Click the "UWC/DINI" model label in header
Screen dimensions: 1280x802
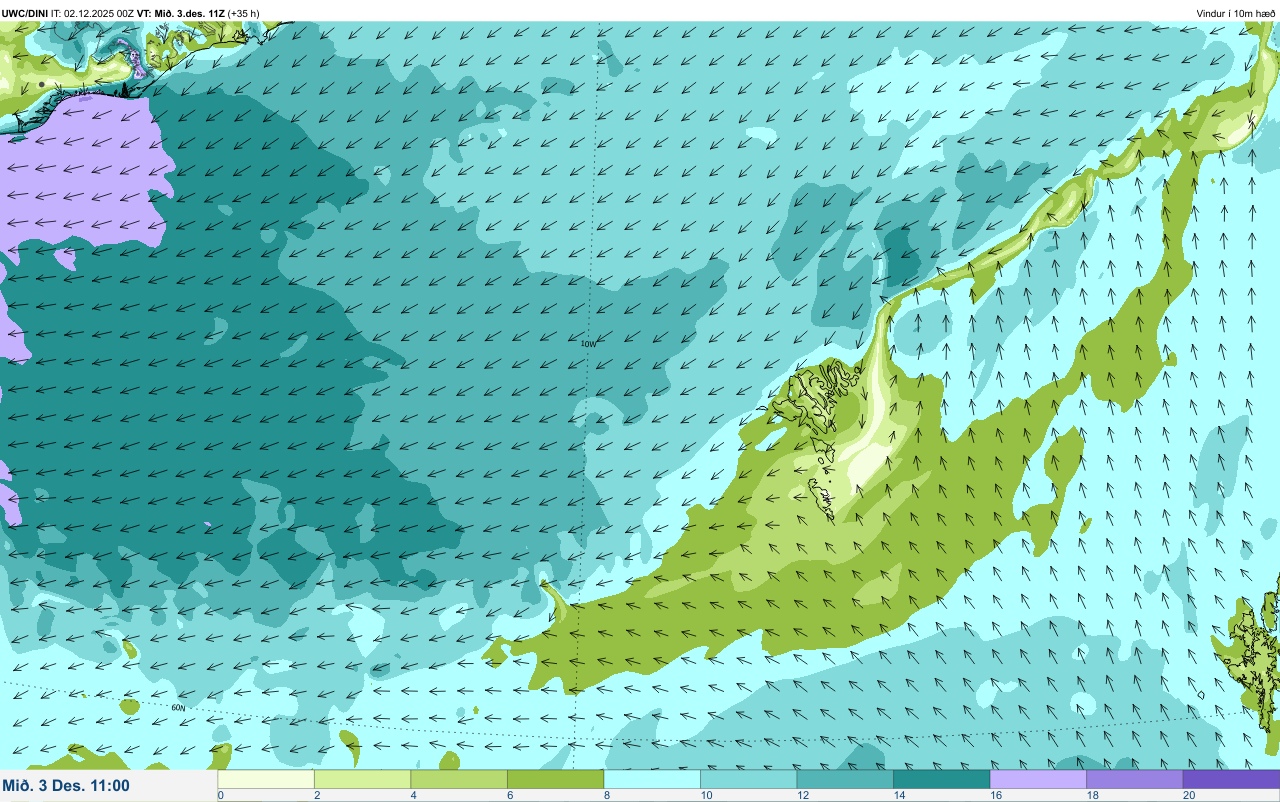pos(25,13)
